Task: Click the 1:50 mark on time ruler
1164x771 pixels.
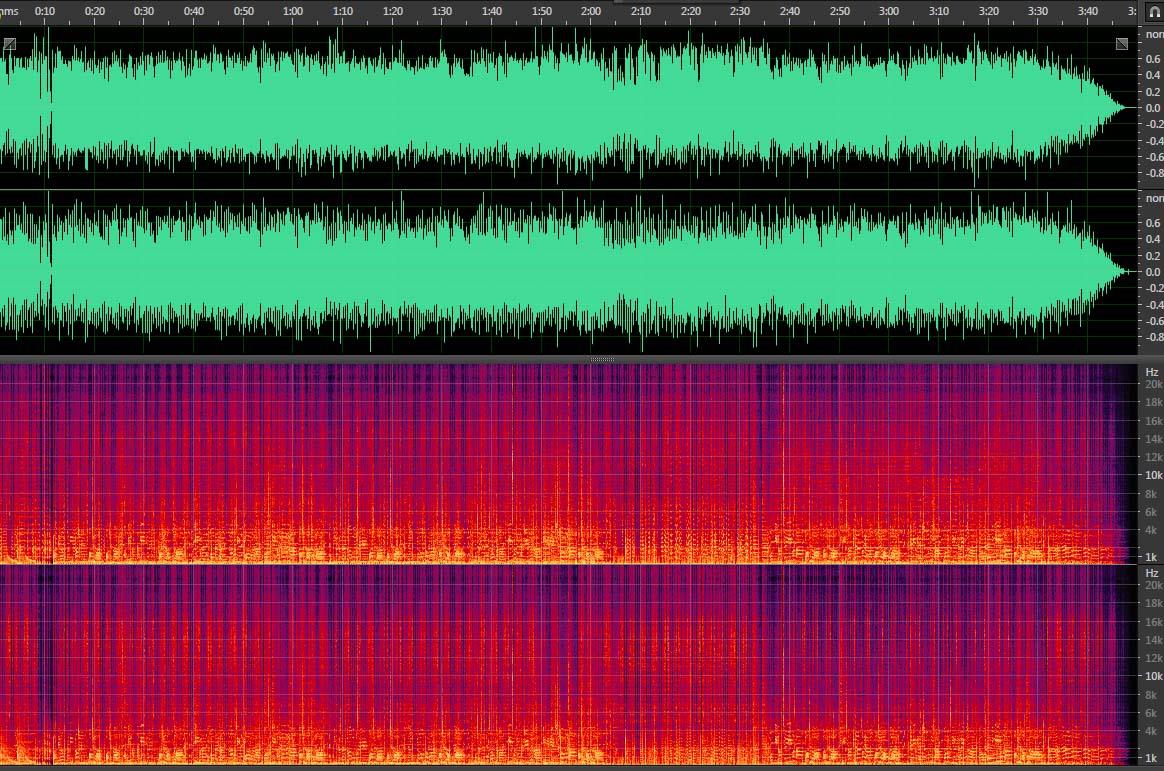Action: click(x=542, y=11)
